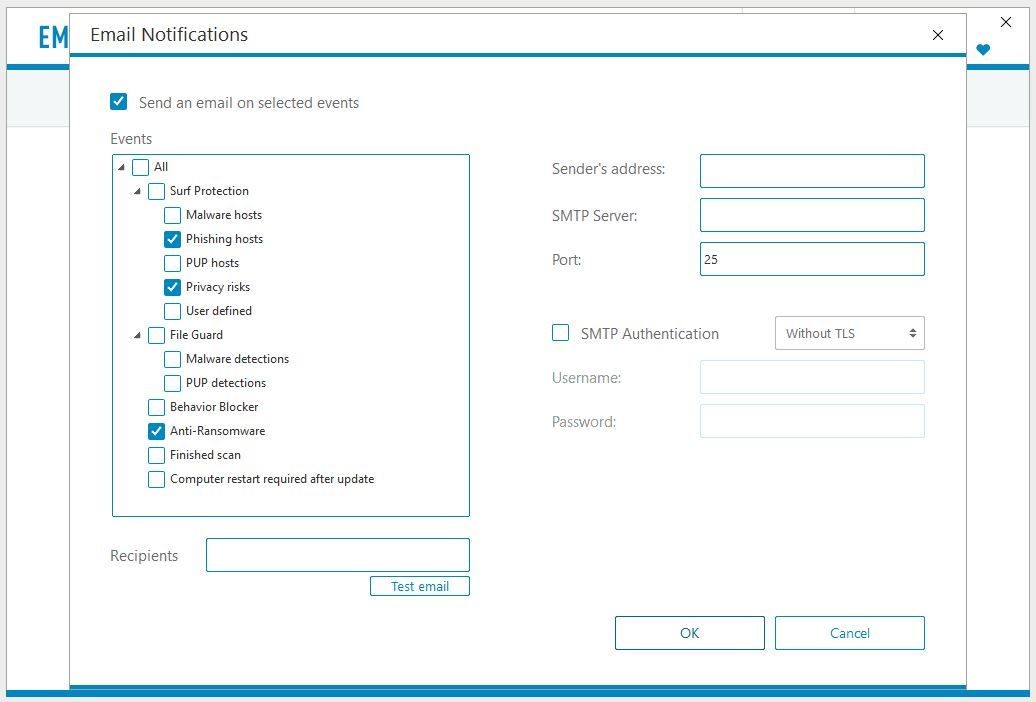Select the Port number field
The height and width of the screenshot is (702, 1036).
[x=811, y=259]
